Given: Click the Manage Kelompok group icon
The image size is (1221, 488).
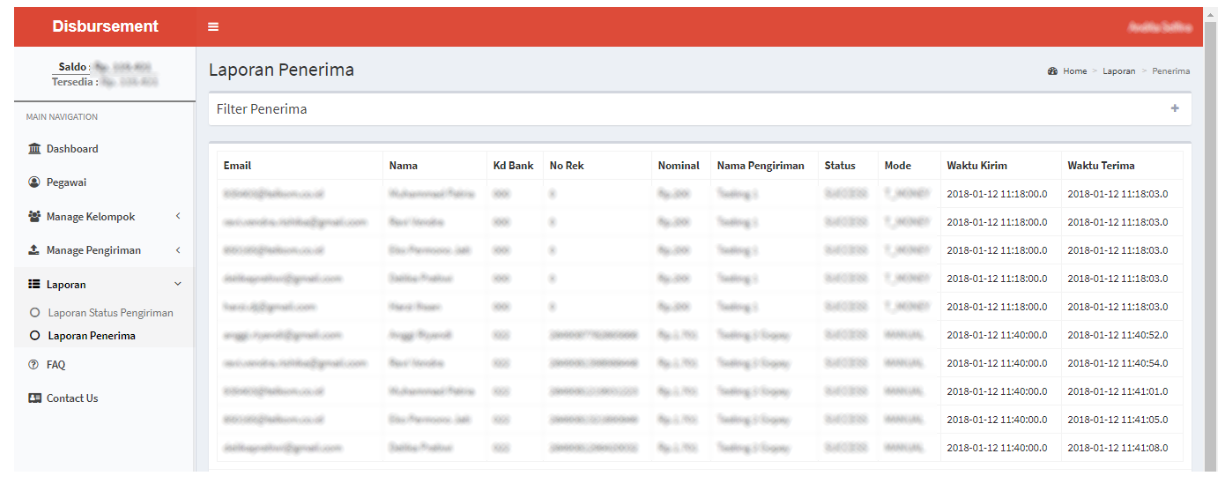Looking at the screenshot, I should coord(35,217).
